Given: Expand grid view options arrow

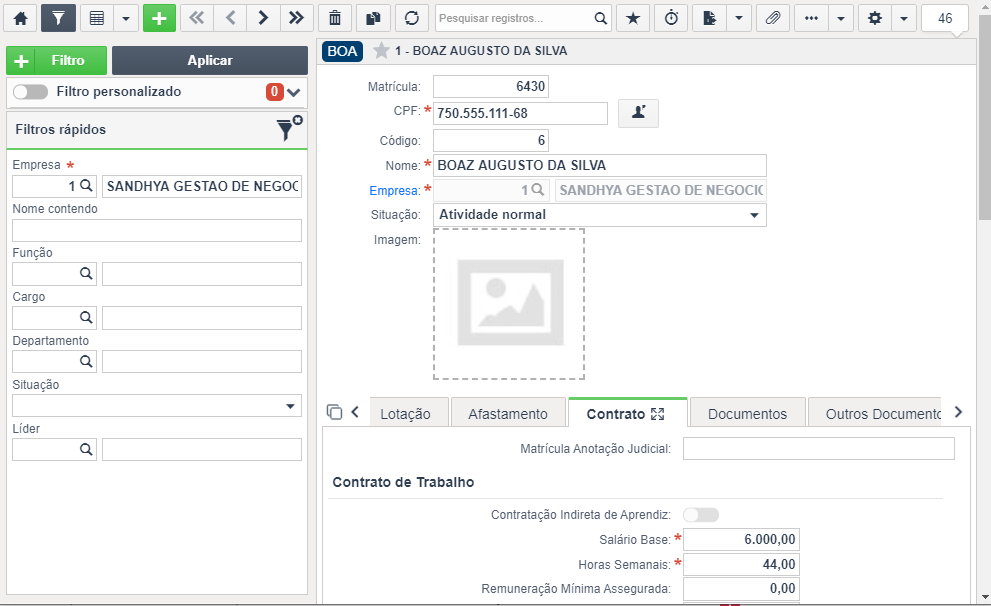Looking at the screenshot, I should 126,18.
